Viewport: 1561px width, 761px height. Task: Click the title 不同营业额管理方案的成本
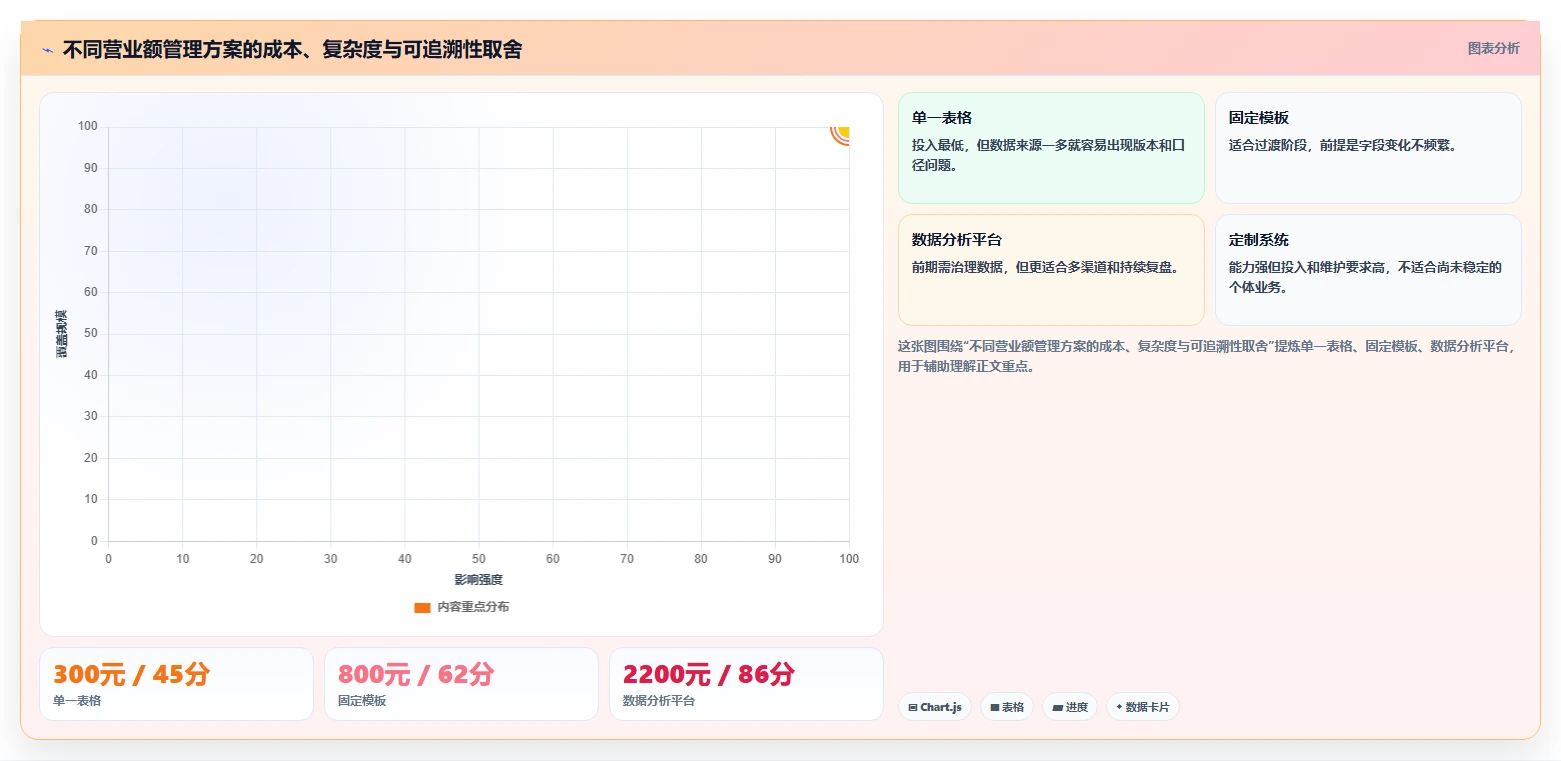tap(293, 50)
